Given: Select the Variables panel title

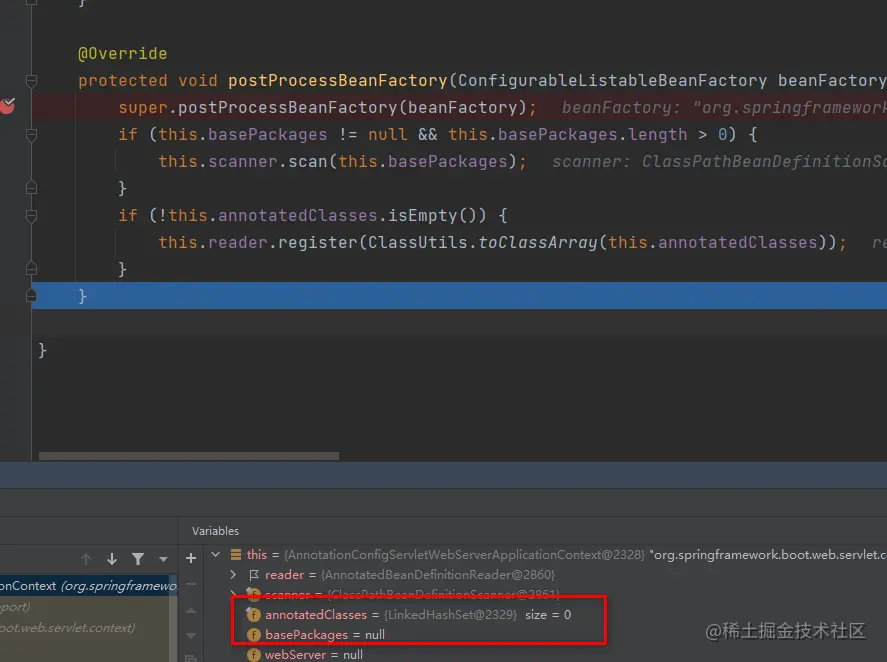Looking at the screenshot, I should coord(215,531).
